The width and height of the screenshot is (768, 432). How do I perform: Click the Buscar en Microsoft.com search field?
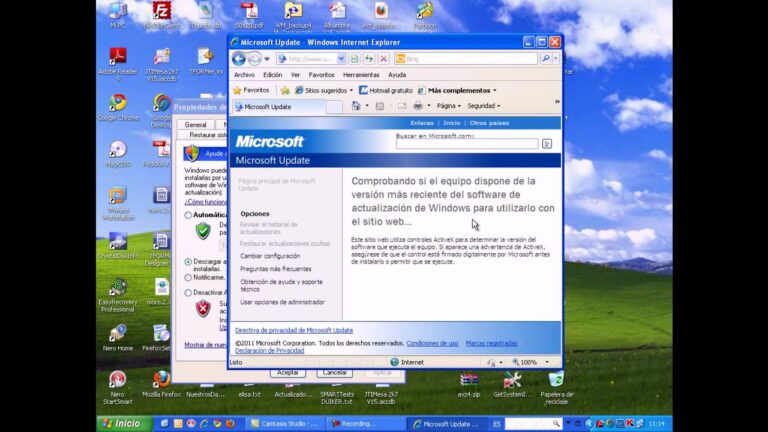(x=467, y=144)
